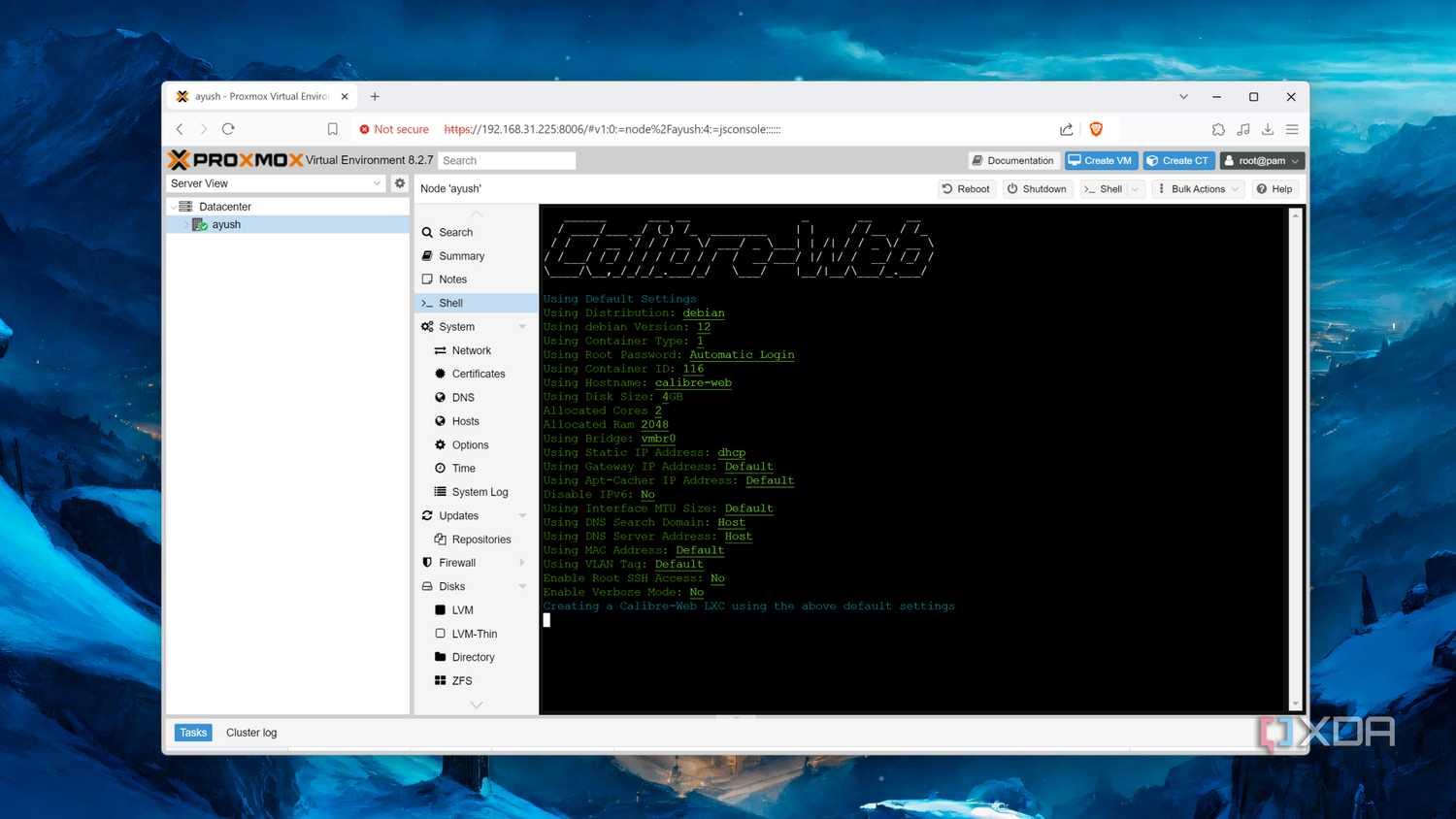Open the Shell button dropdown arrow
This screenshot has width=1456, height=819.
[1136, 189]
